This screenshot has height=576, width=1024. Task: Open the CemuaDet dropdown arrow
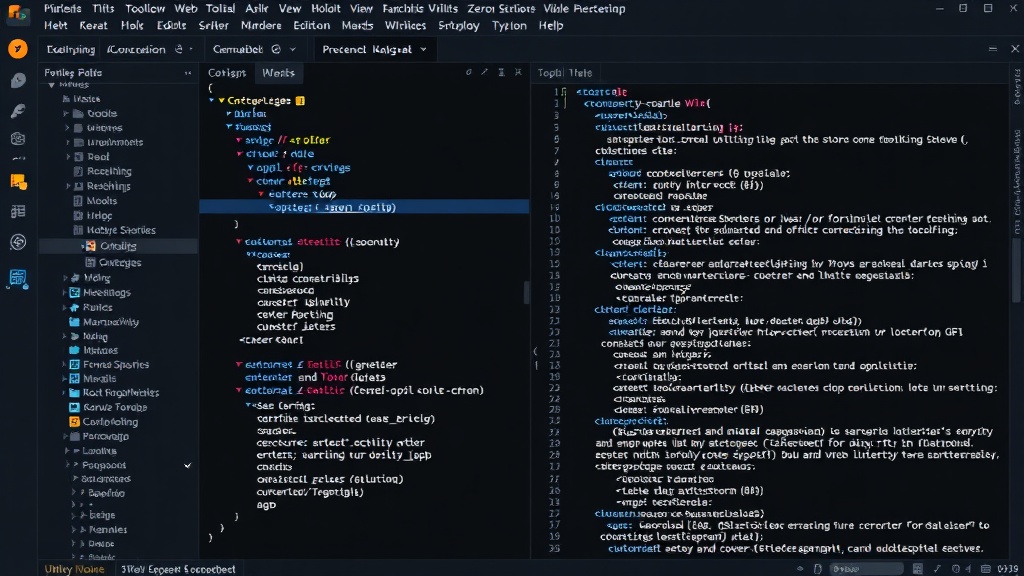[293, 49]
